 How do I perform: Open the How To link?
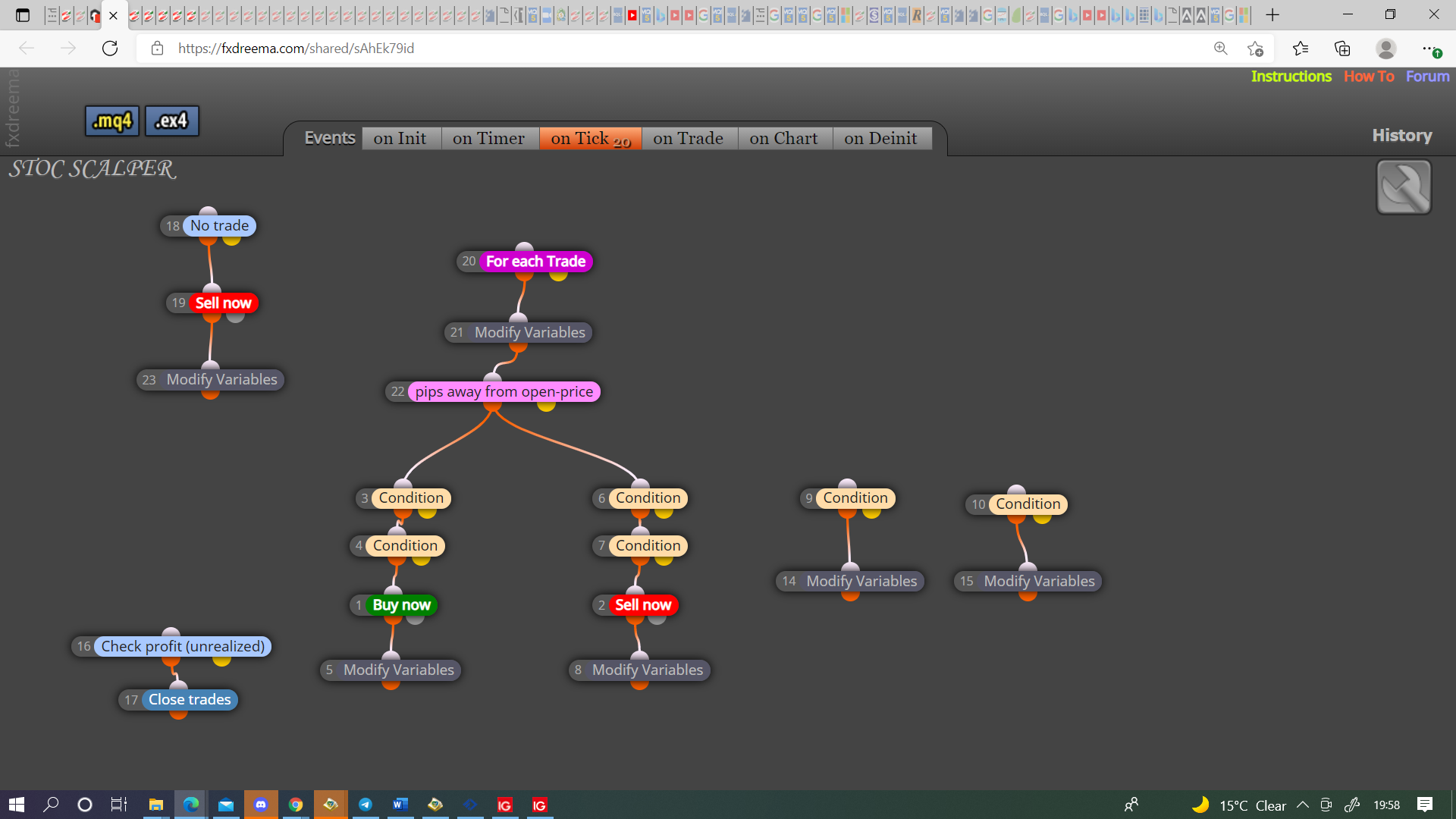point(1369,76)
